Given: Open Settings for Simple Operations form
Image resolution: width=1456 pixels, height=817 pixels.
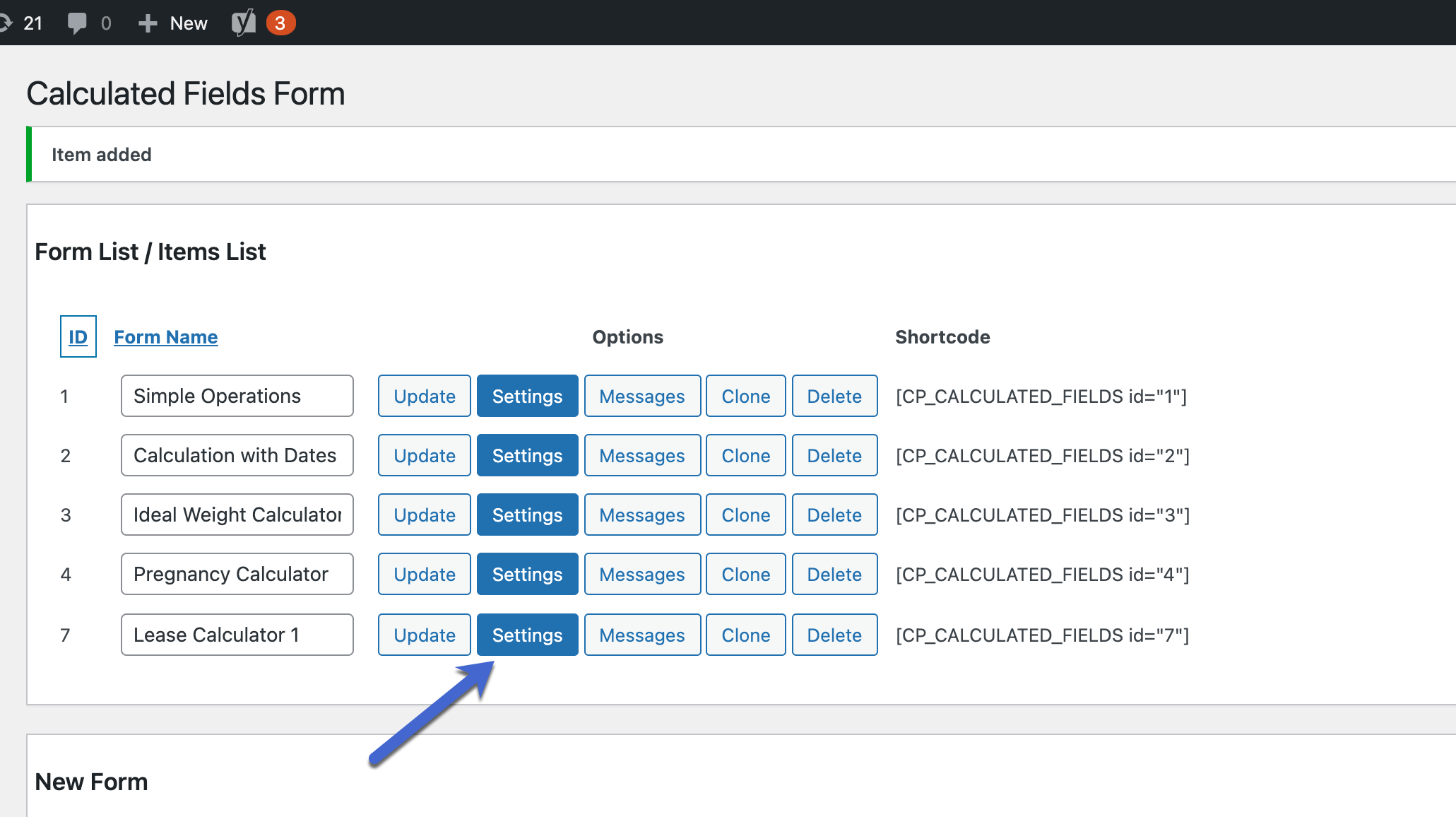Looking at the screenshot, I should 527,396.
